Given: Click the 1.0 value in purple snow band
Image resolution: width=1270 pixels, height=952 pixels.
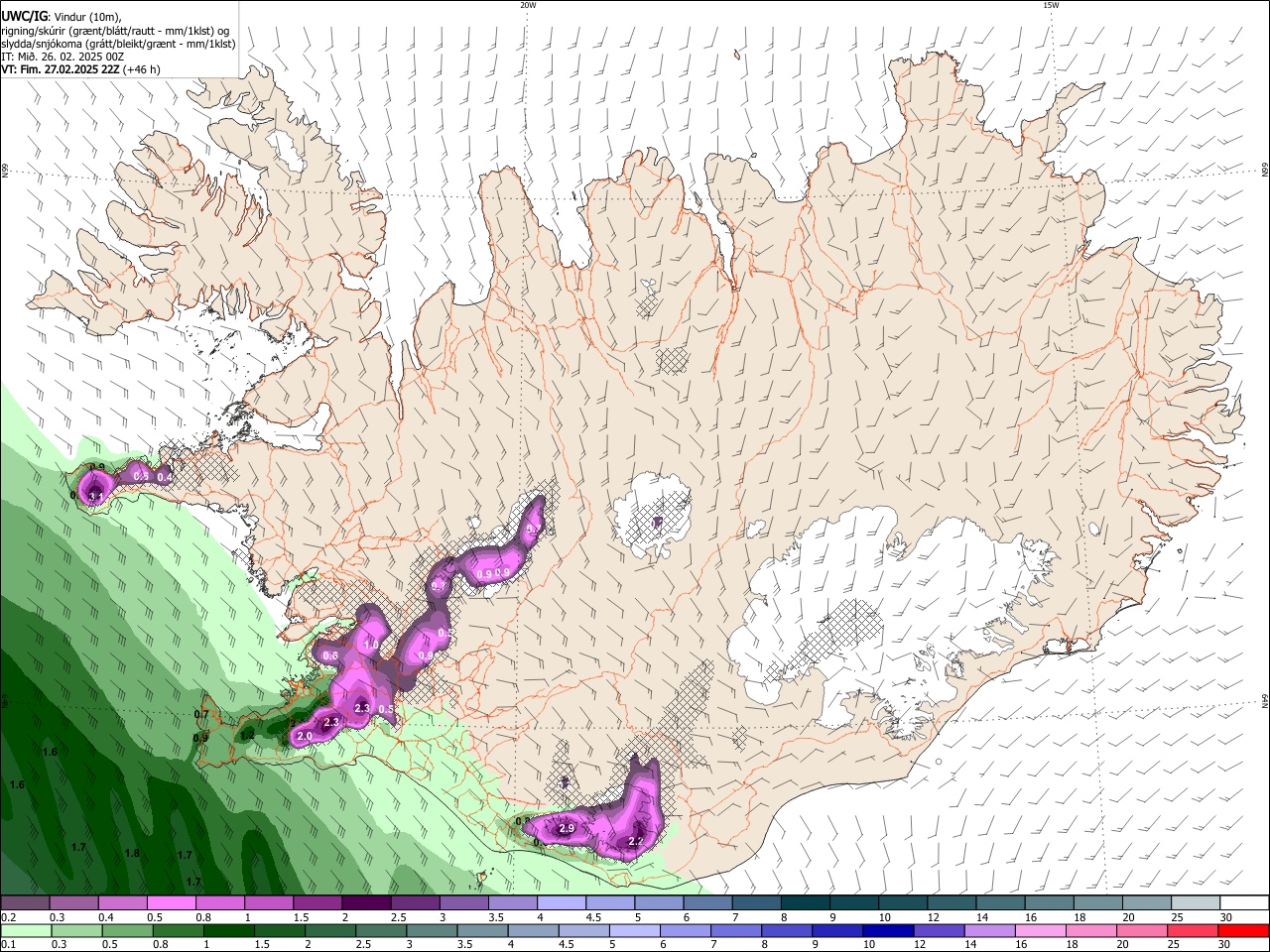Looking at the screenshot, I should pos(371,644).
